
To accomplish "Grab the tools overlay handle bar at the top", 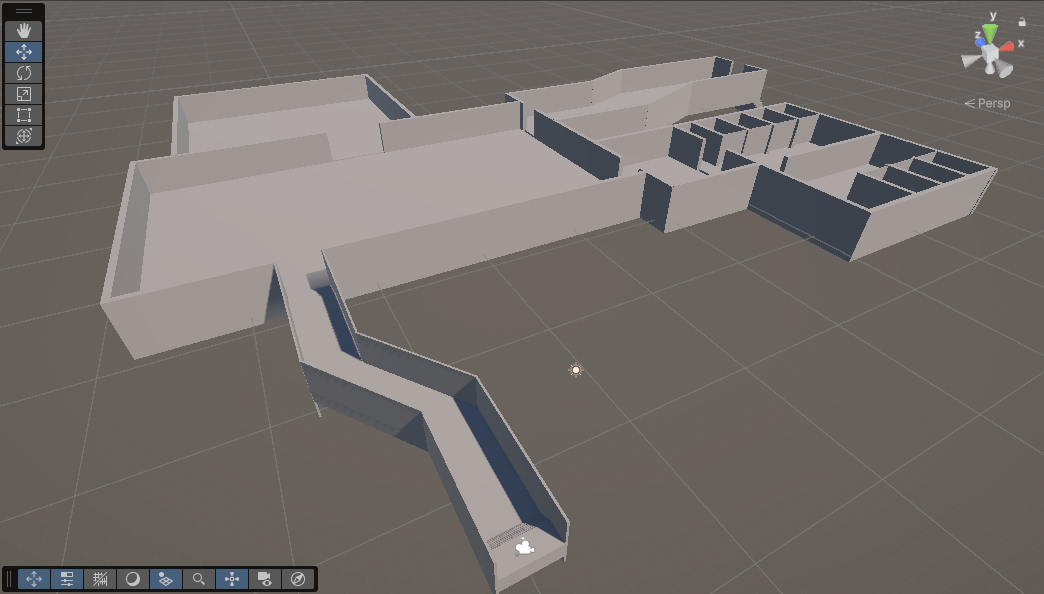I will point(24,11).
